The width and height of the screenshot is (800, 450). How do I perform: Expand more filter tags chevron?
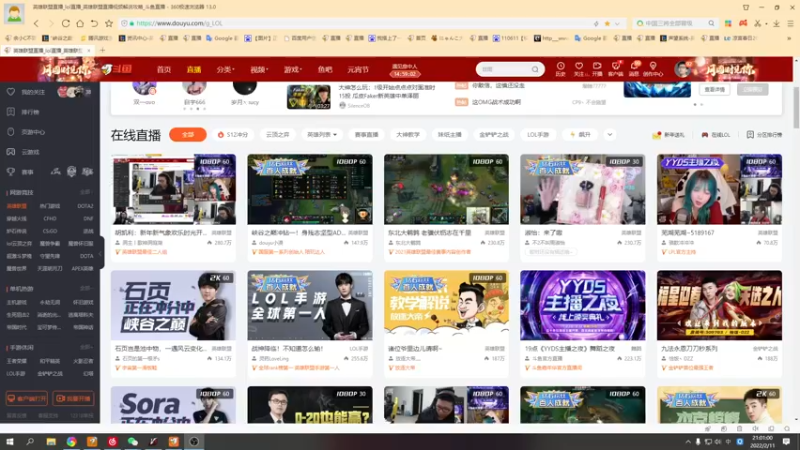610,135
